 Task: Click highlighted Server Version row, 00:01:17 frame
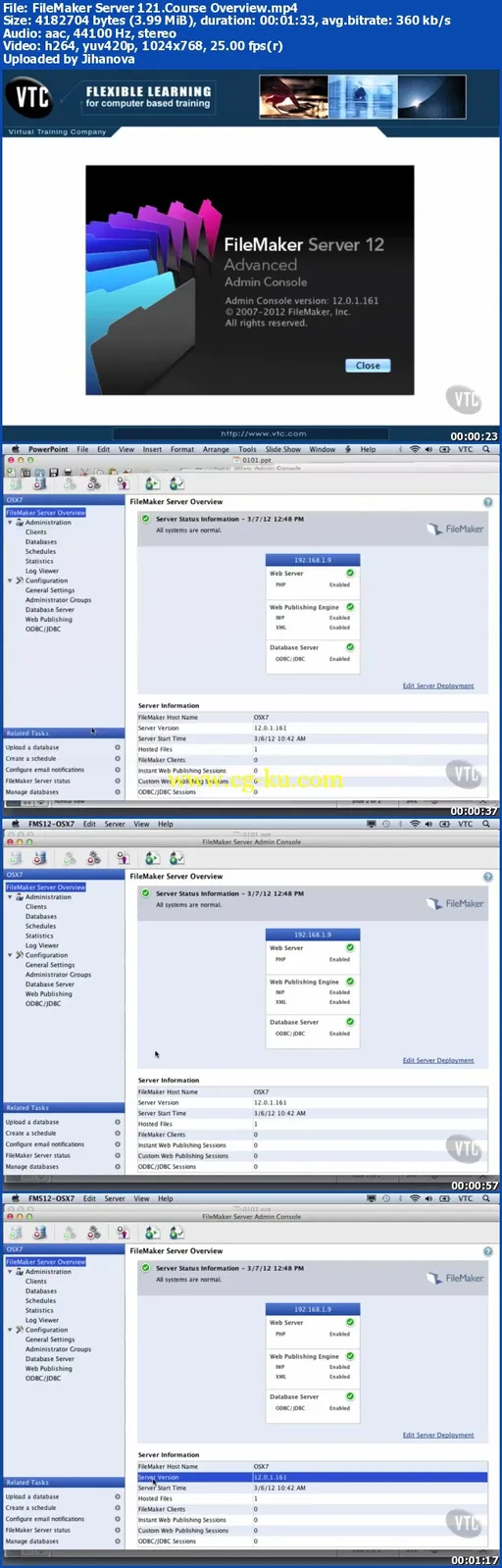click(x=312, y=1477)
